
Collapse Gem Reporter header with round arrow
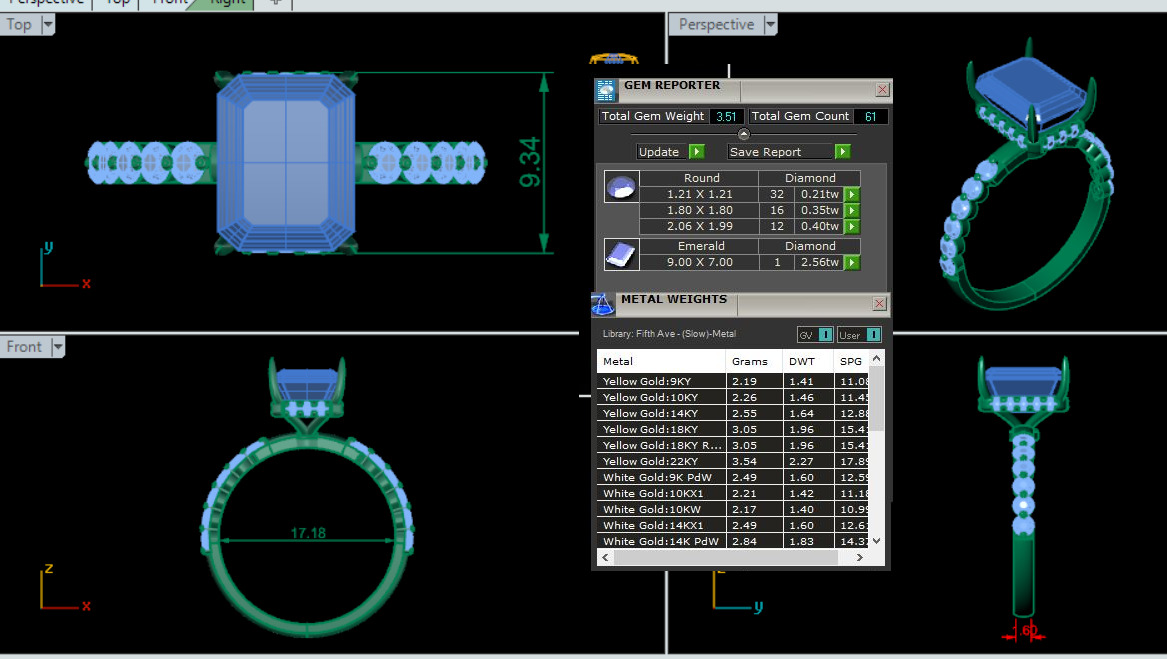(744, 134)
